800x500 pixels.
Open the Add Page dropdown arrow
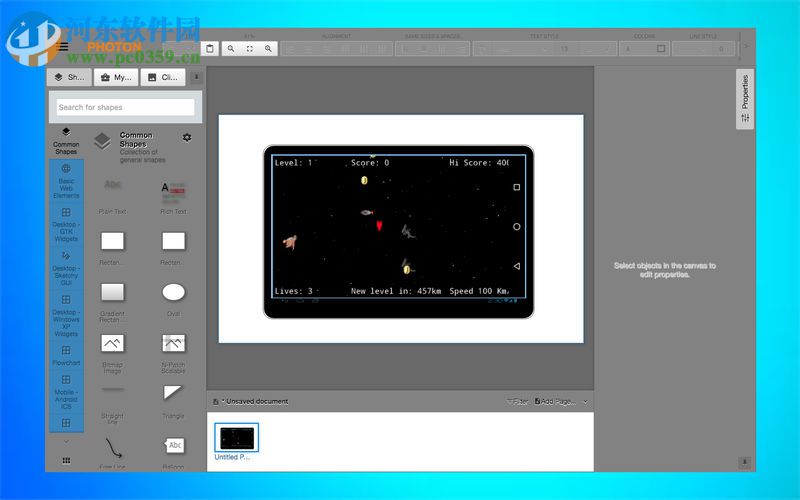(x=585, y=402)
